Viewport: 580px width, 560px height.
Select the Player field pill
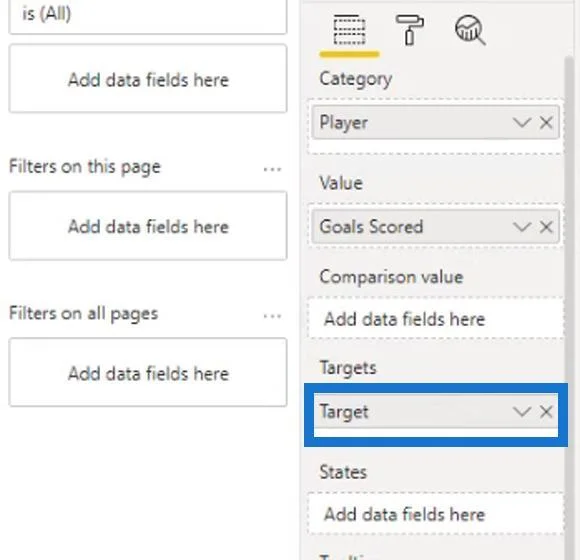[435, 122]
